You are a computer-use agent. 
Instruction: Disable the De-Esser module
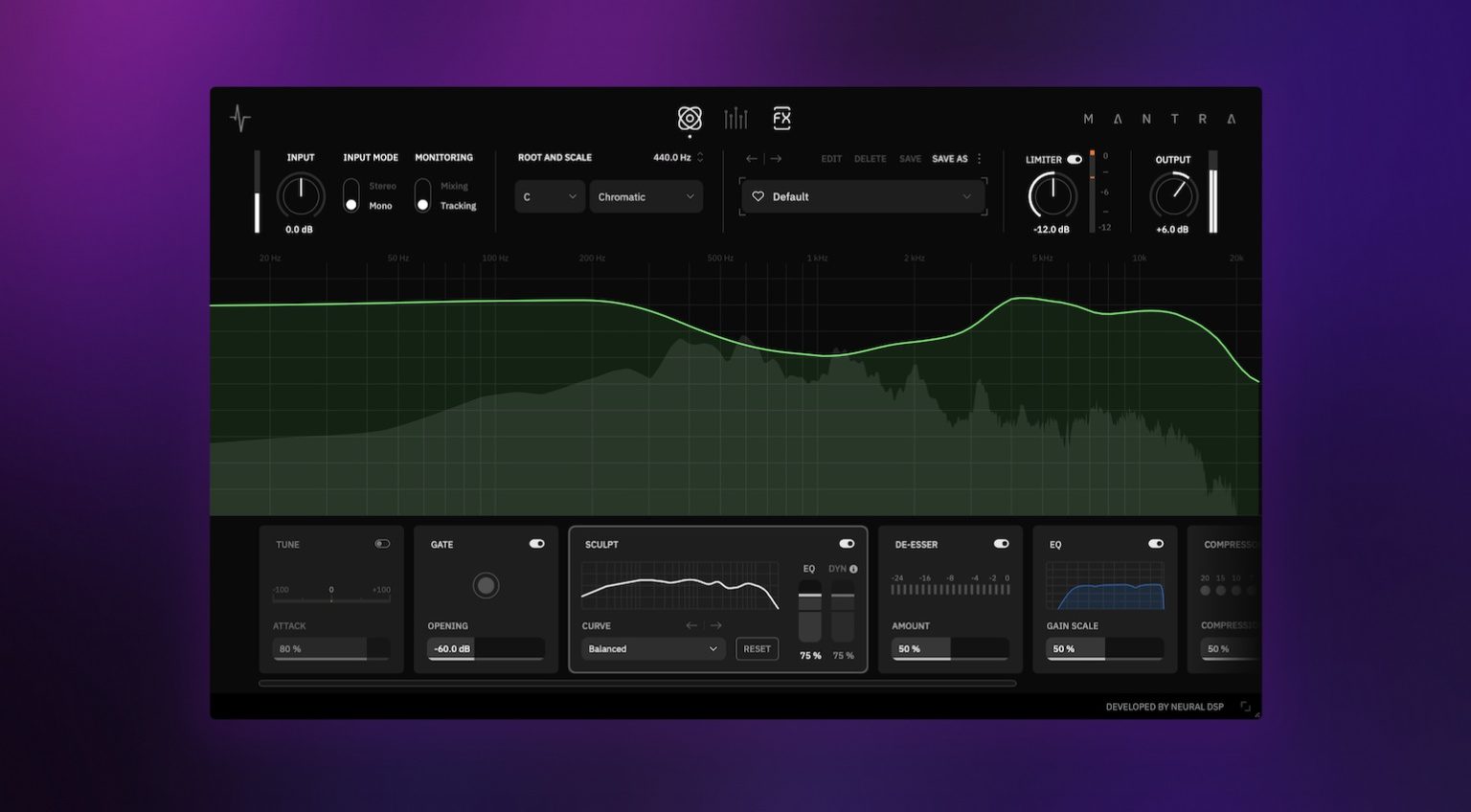tap(1002, 543)
